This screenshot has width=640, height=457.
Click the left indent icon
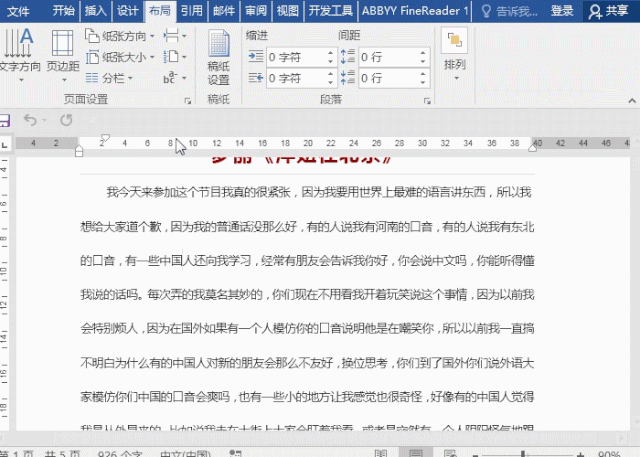coord(256,56)
